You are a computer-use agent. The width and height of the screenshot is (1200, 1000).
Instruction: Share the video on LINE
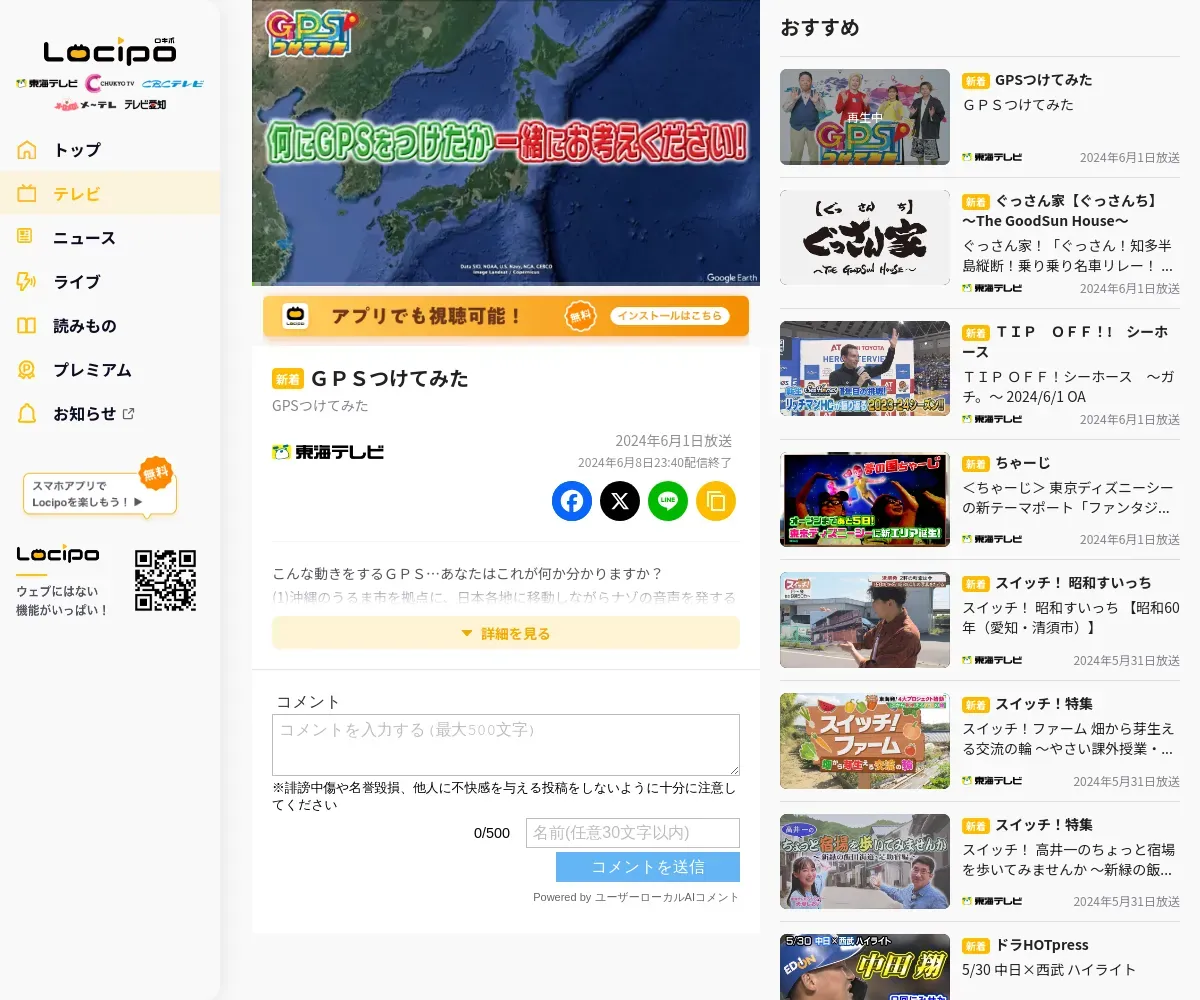coord(668,501)
